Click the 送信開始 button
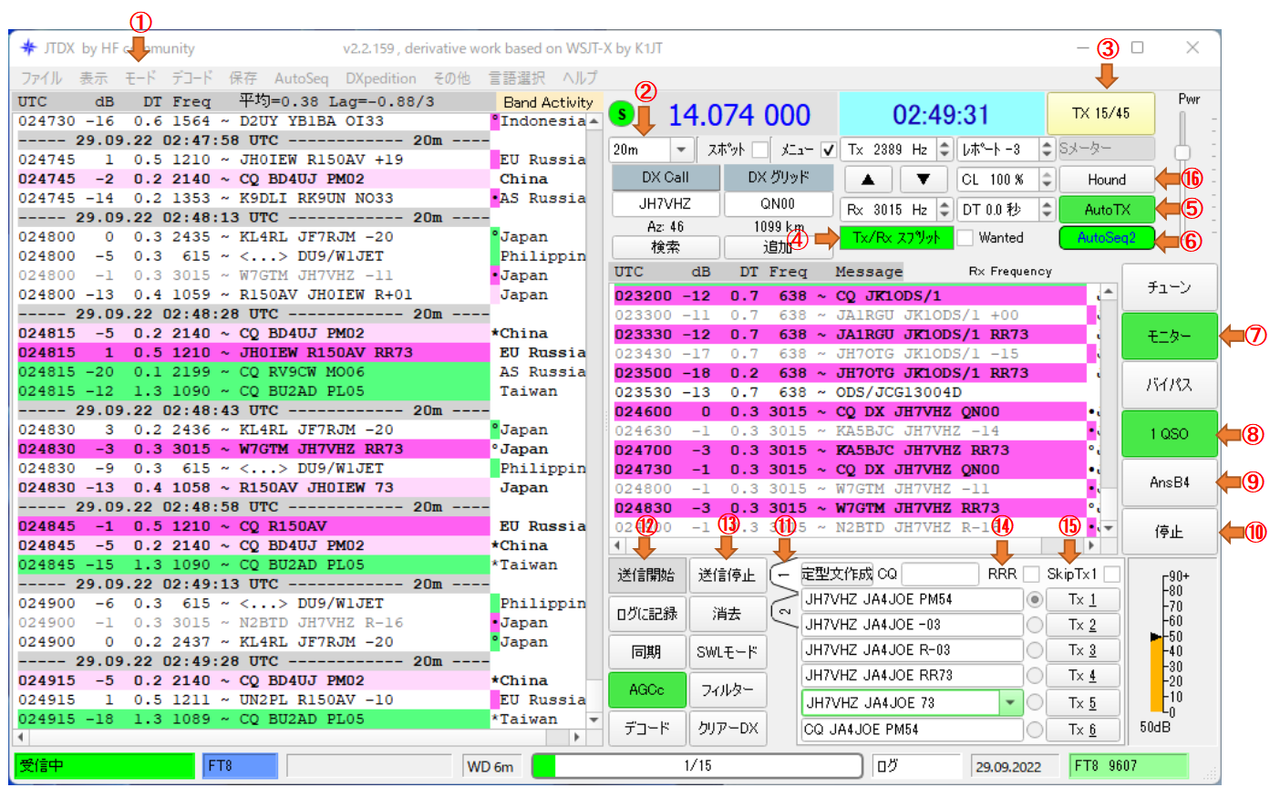This screenshot has height=798, width=1280. click(646, 575)
